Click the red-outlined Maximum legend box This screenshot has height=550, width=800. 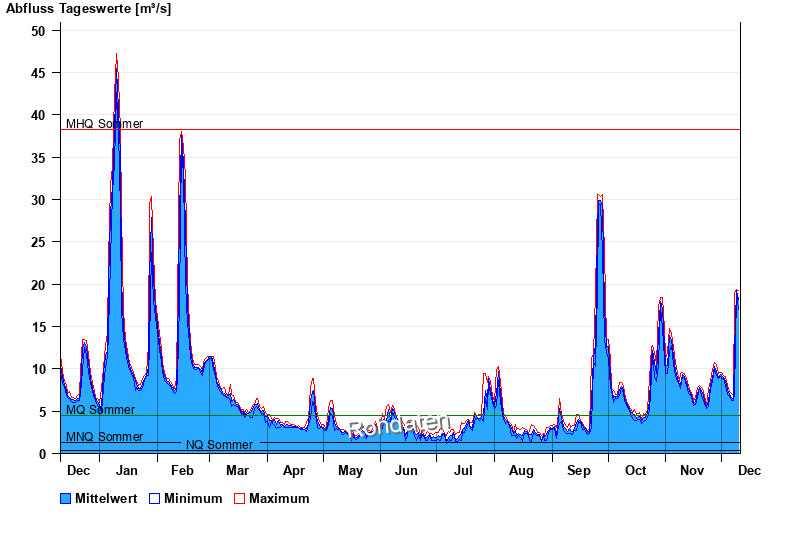239,499
